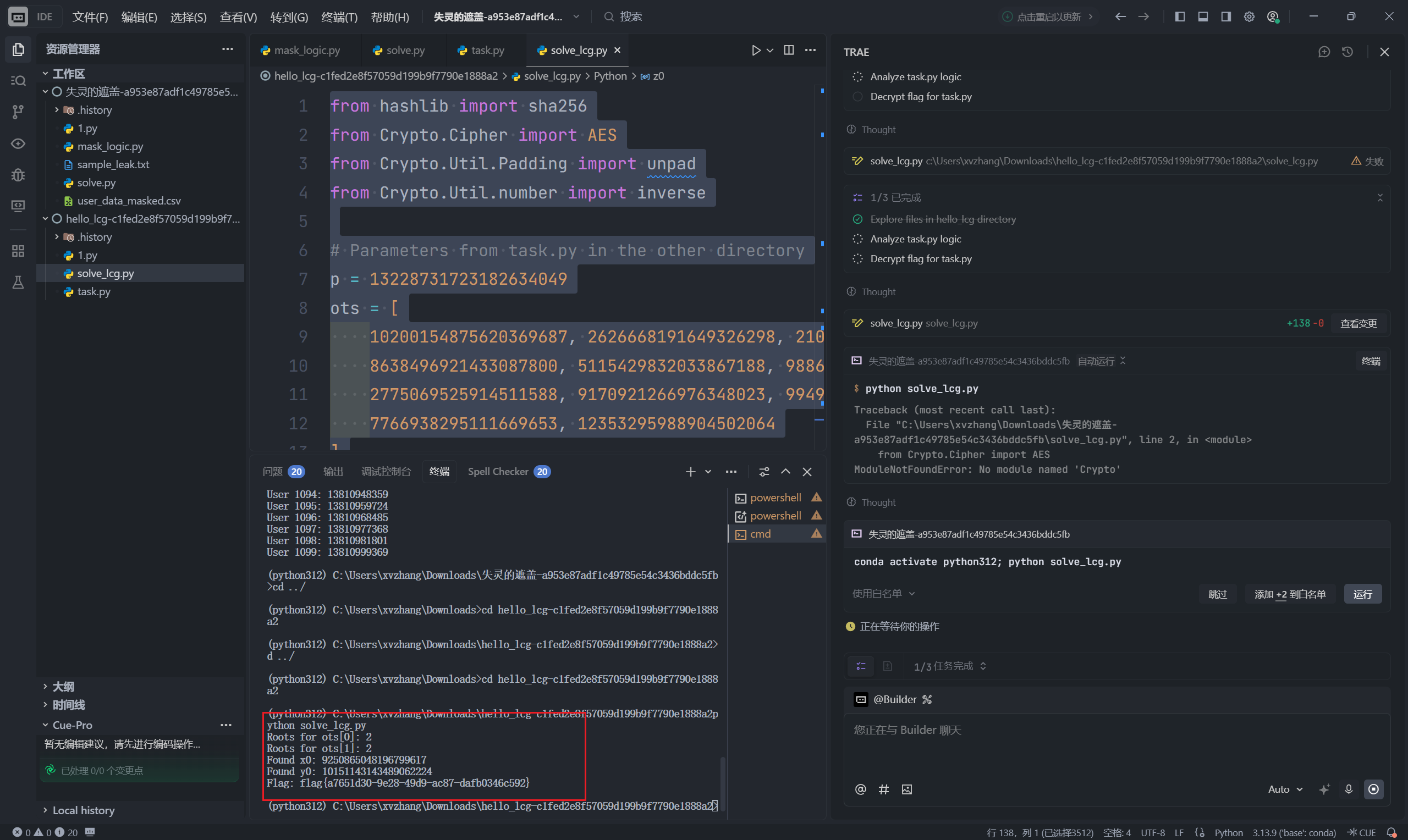Open TRAE chat history
This screenshot has width=1408, height=840.
coord(1347,52)
